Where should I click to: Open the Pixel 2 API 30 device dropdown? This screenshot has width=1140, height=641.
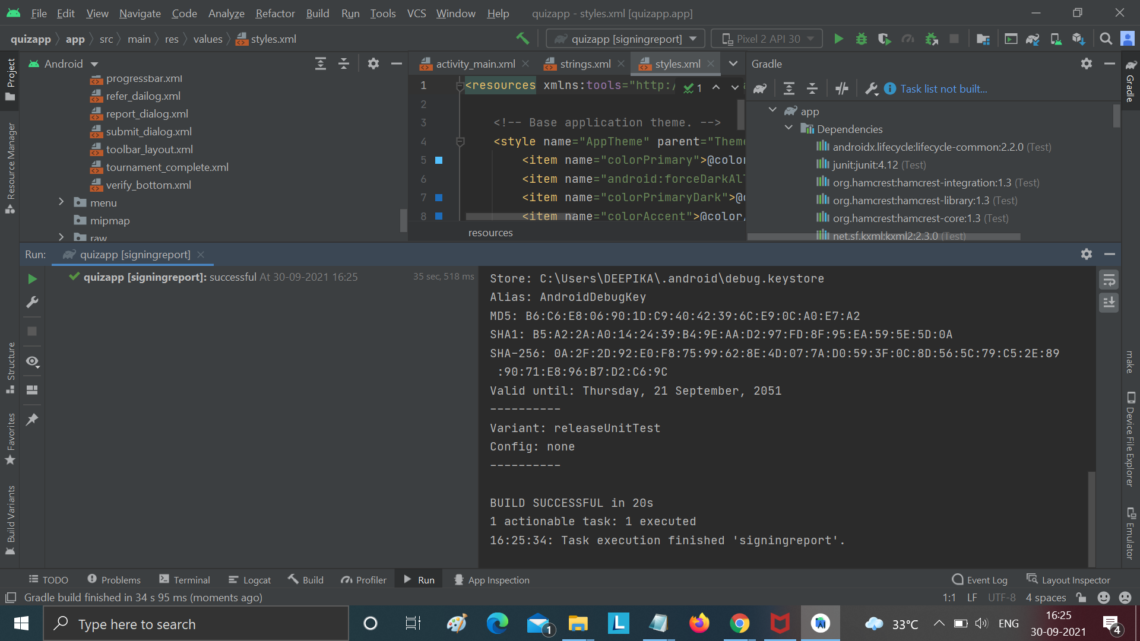tap(766, 39)
